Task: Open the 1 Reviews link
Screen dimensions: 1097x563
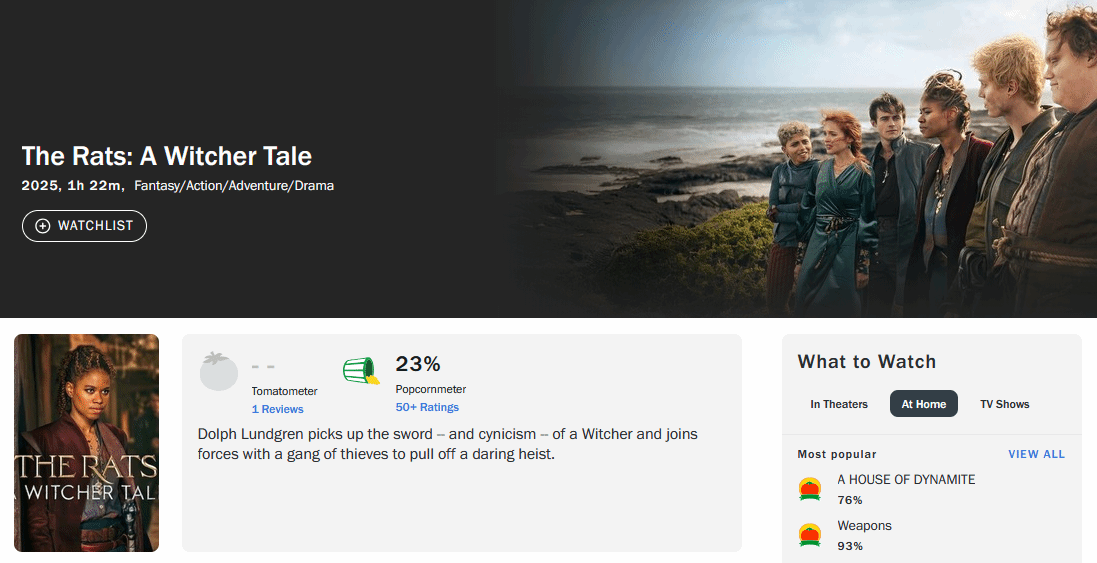Action: click(x=277, y=409)
